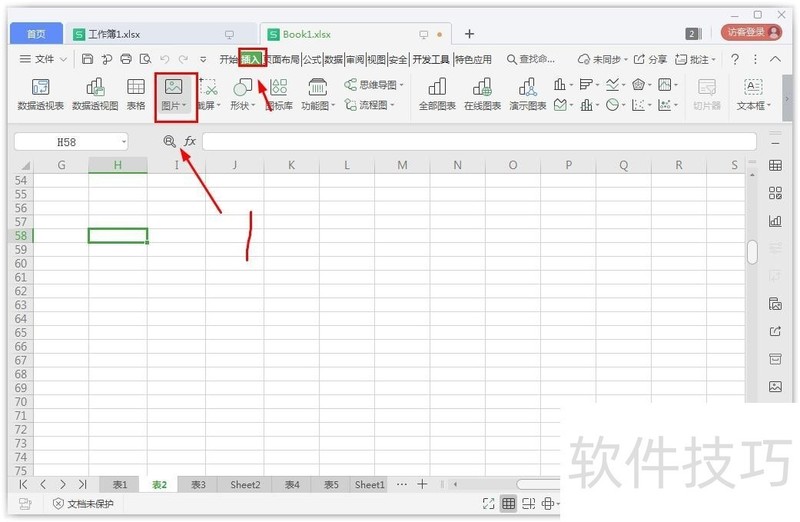Switch to full screen view in status bar

pos(488,504)
